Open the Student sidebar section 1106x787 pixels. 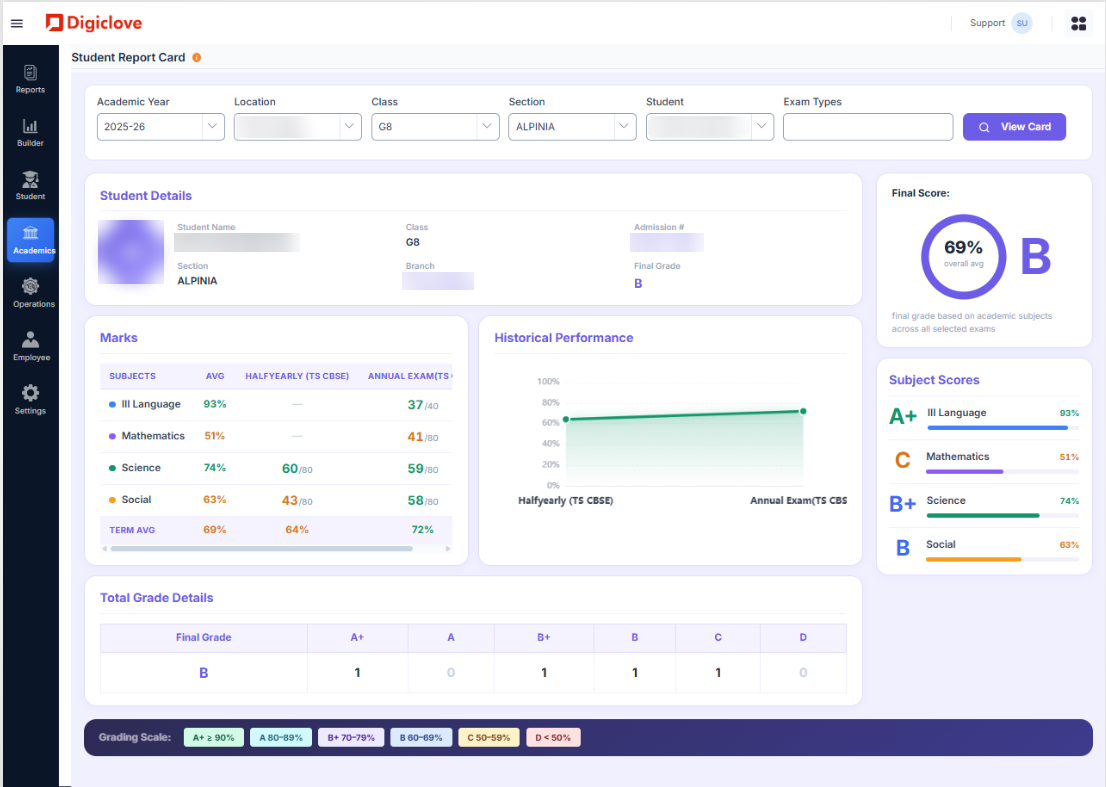[x=30, y=185]
